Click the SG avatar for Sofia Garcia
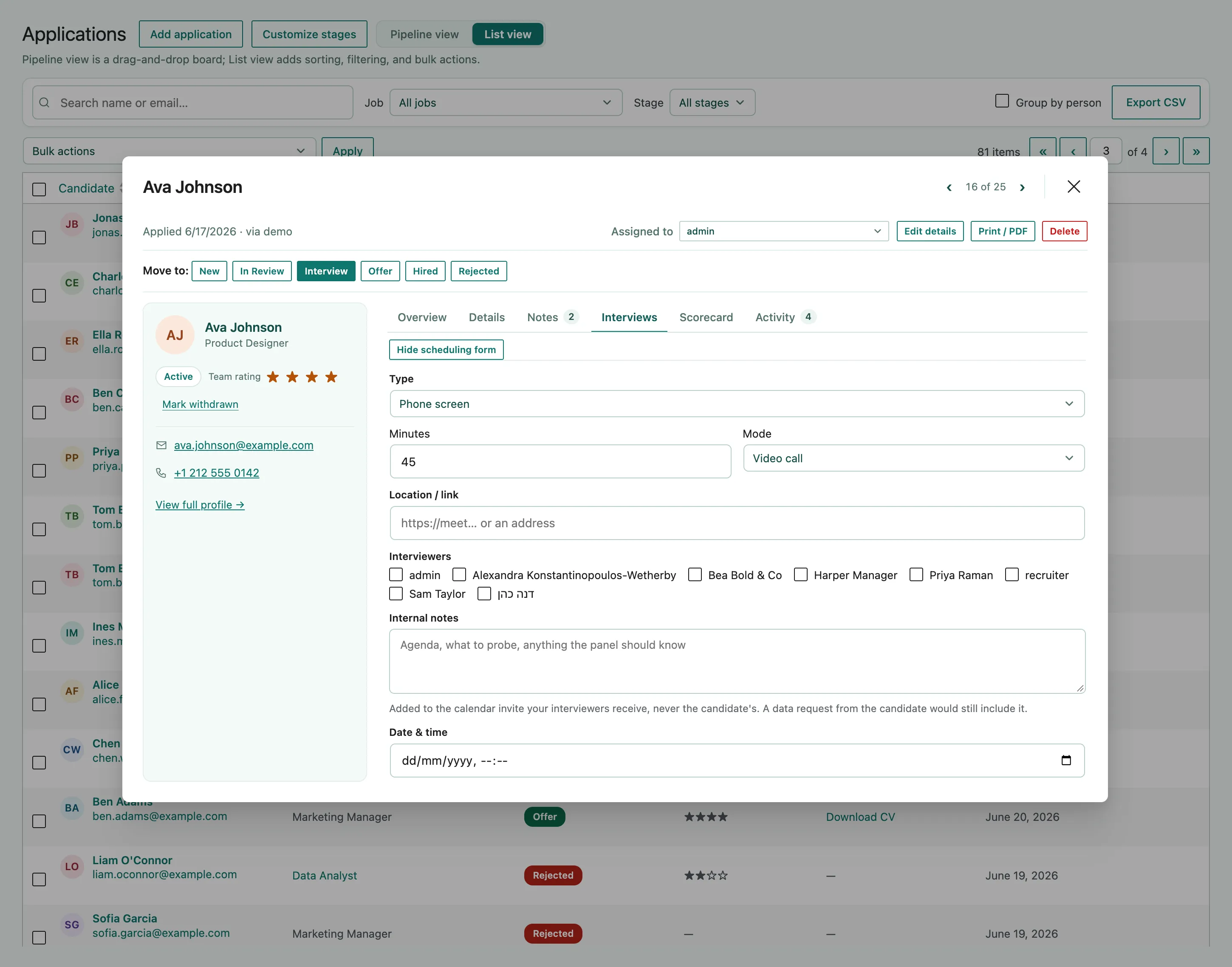The height and width of the screenshot is (967, 1232). (x=72, y=925)
